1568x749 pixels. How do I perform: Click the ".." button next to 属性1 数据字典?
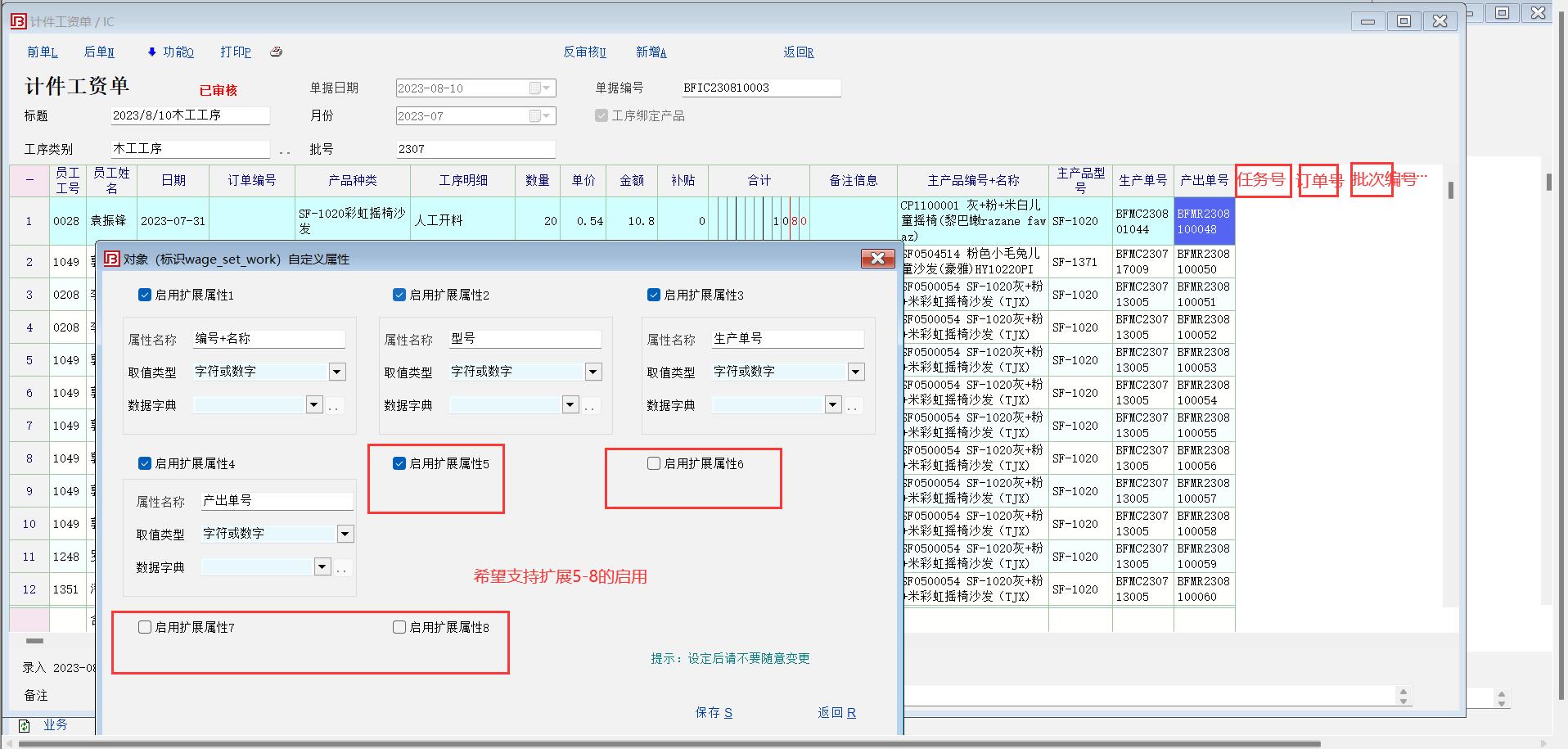point(334,406)
